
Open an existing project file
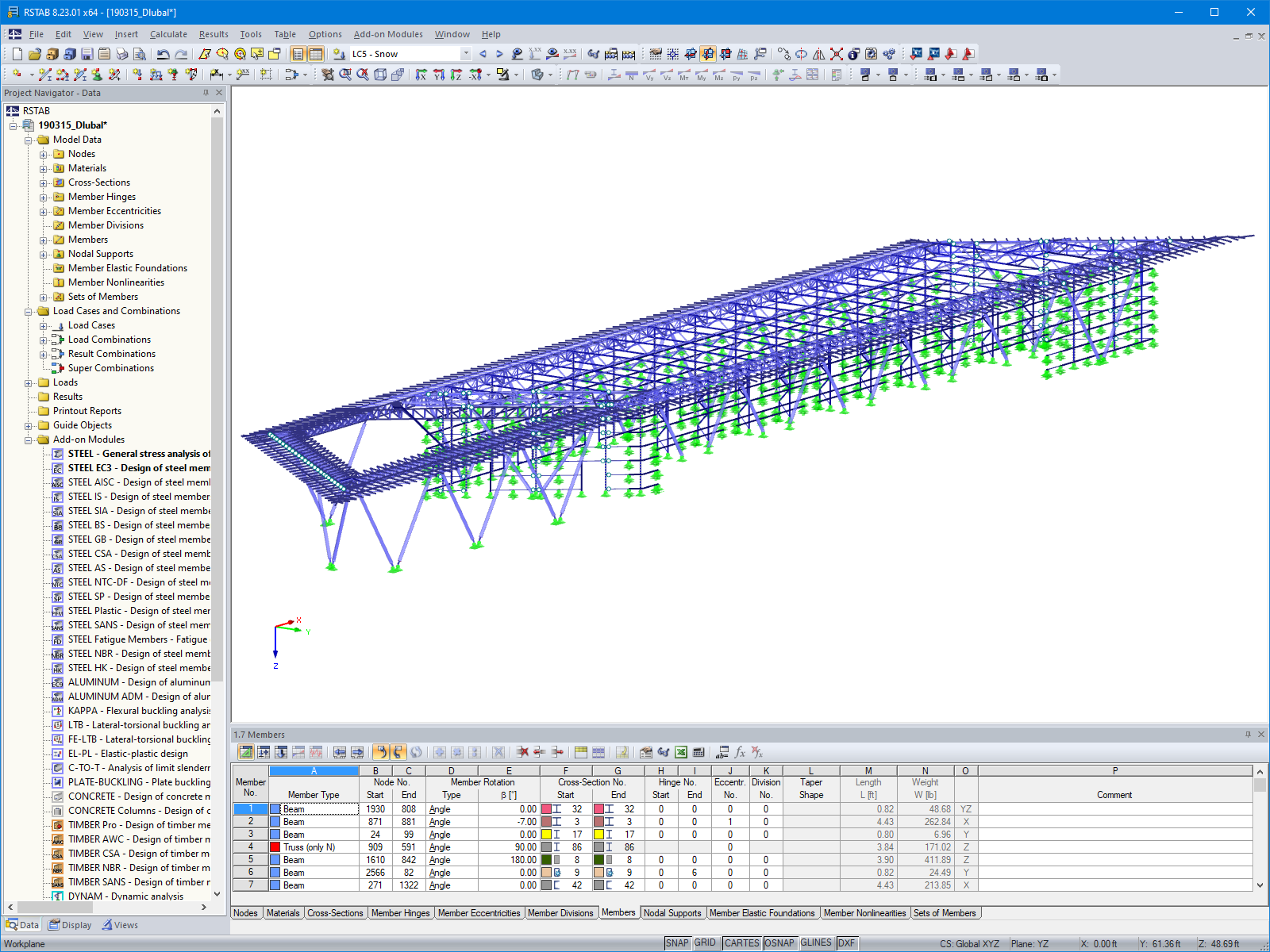pos(34,54)
